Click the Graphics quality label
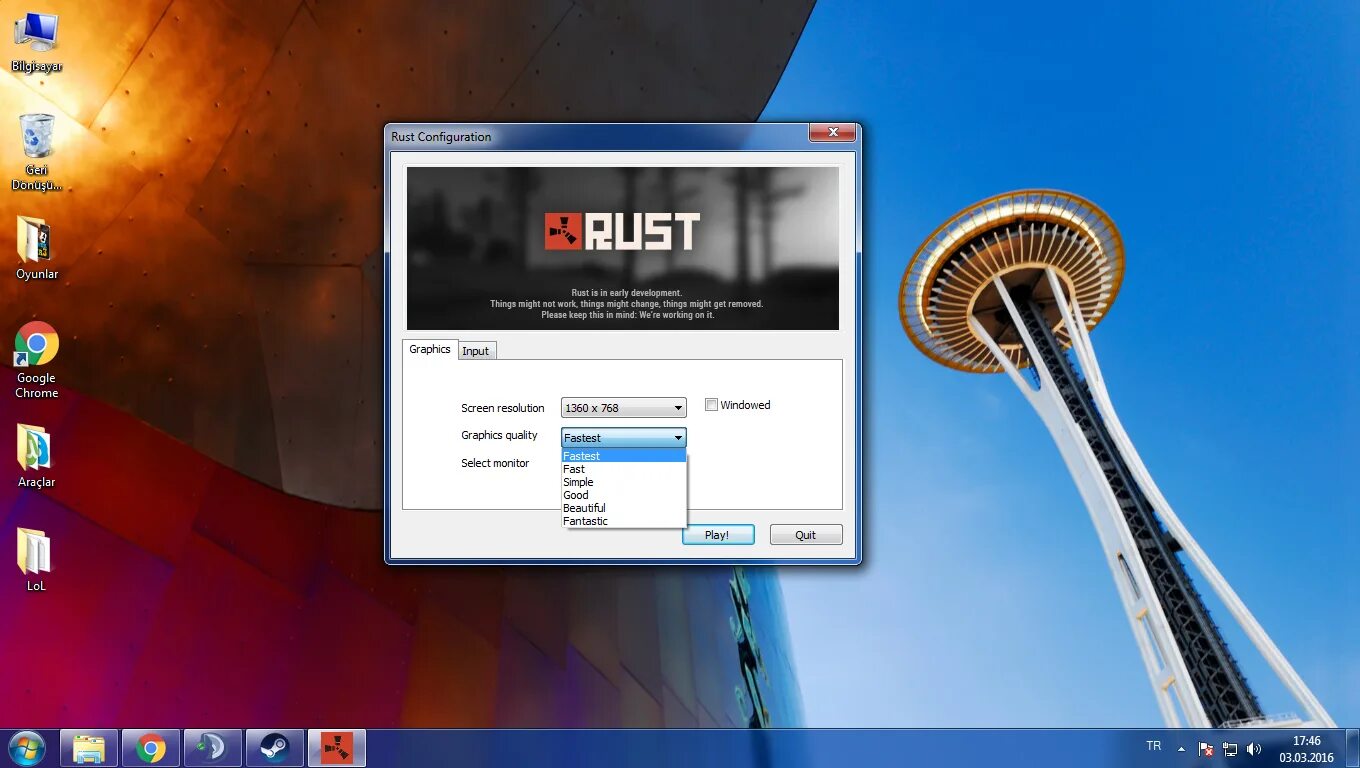Screen dimensions: 1360x768 (499, 435)
